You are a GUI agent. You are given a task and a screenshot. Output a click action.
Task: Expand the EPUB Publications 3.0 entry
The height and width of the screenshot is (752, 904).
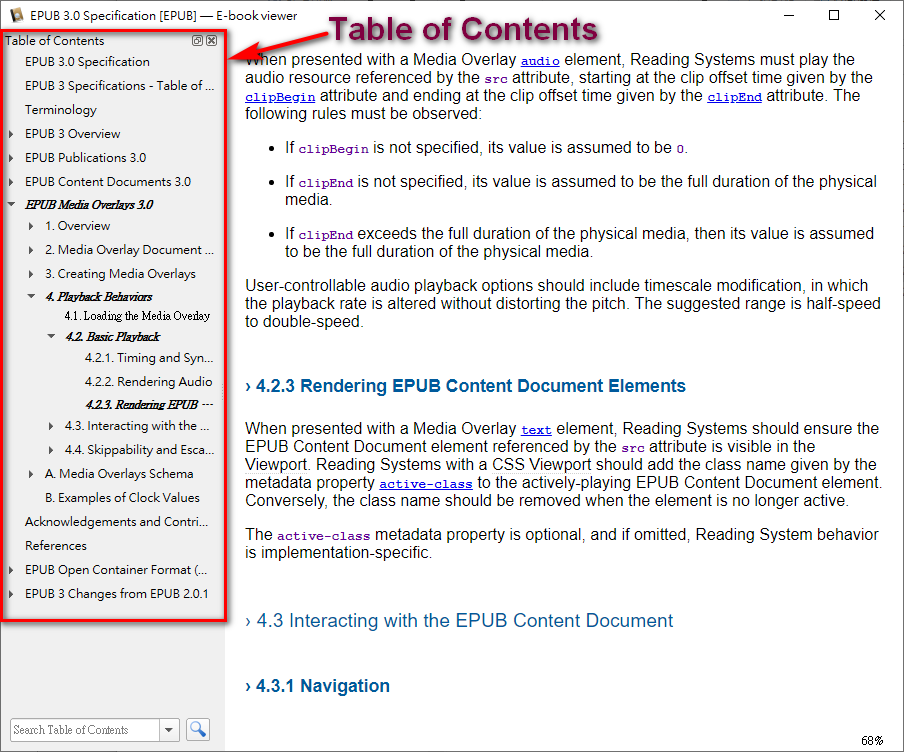[11, 158]
